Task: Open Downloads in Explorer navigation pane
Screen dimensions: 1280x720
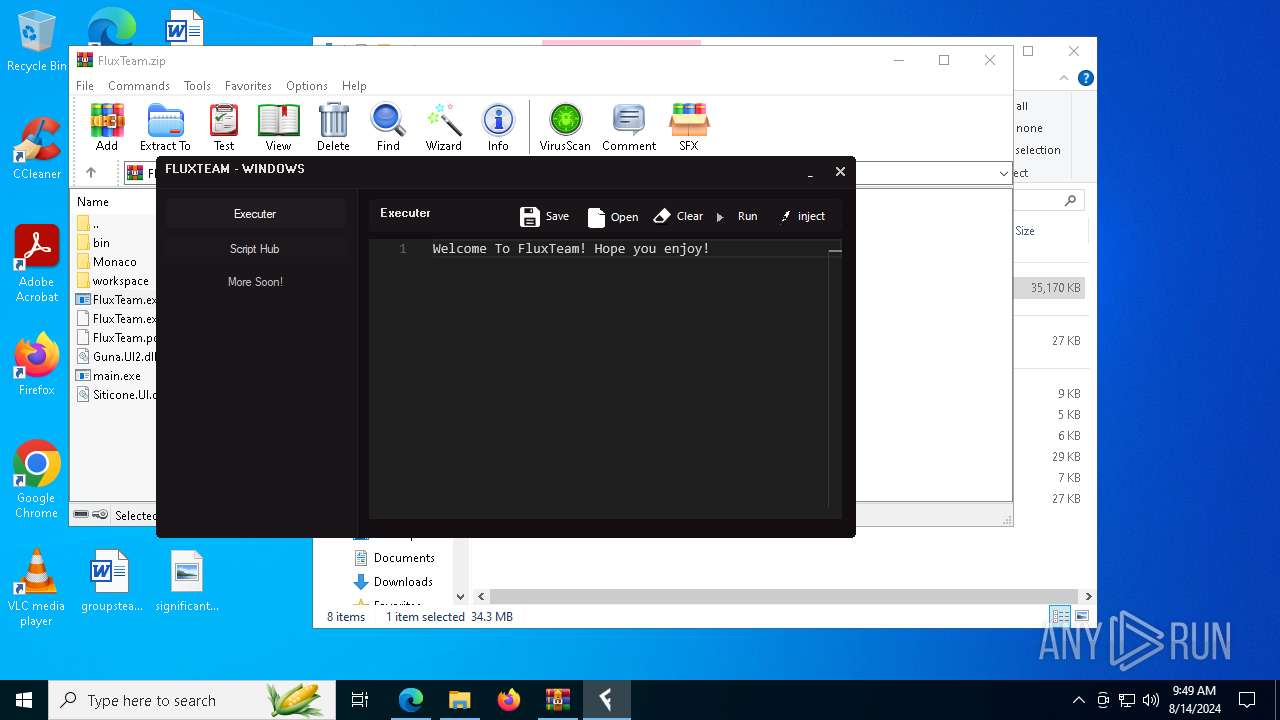Action: (x=394, y=582)
